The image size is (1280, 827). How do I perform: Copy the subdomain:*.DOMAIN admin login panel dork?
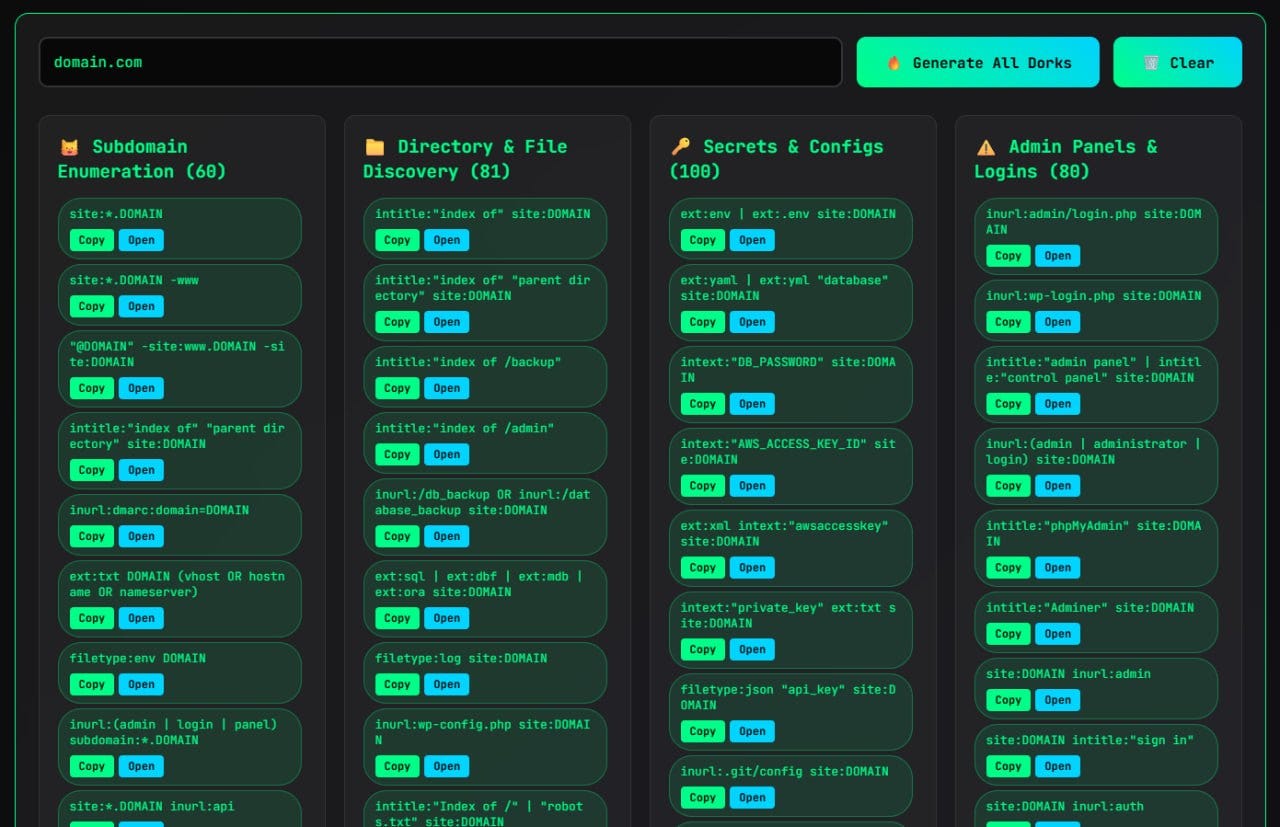coord(92,766)
